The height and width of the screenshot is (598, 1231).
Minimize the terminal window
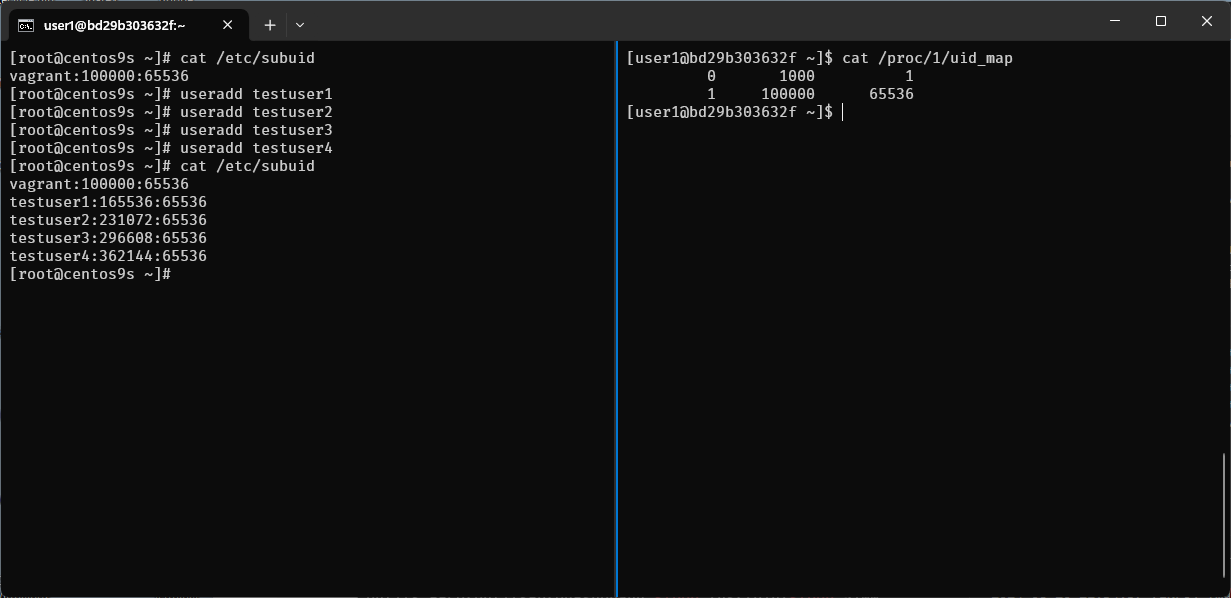(x=1115, y=21)
